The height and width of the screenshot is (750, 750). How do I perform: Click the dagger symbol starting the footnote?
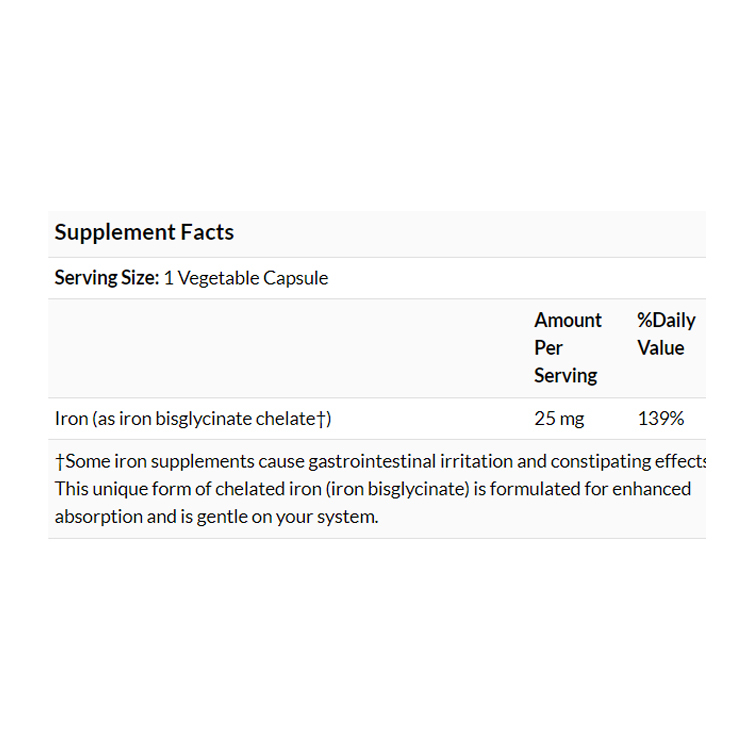click(59, 462)
